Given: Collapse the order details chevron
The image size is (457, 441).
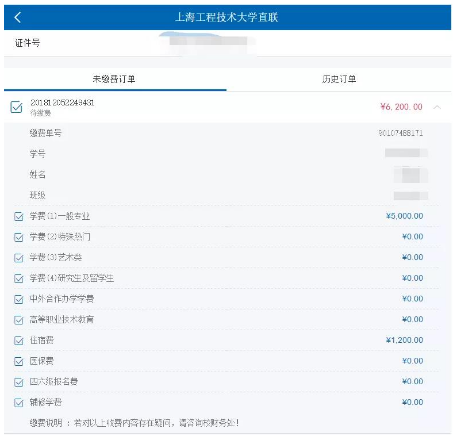Looking at the screenshot, I should pos(437,107).
